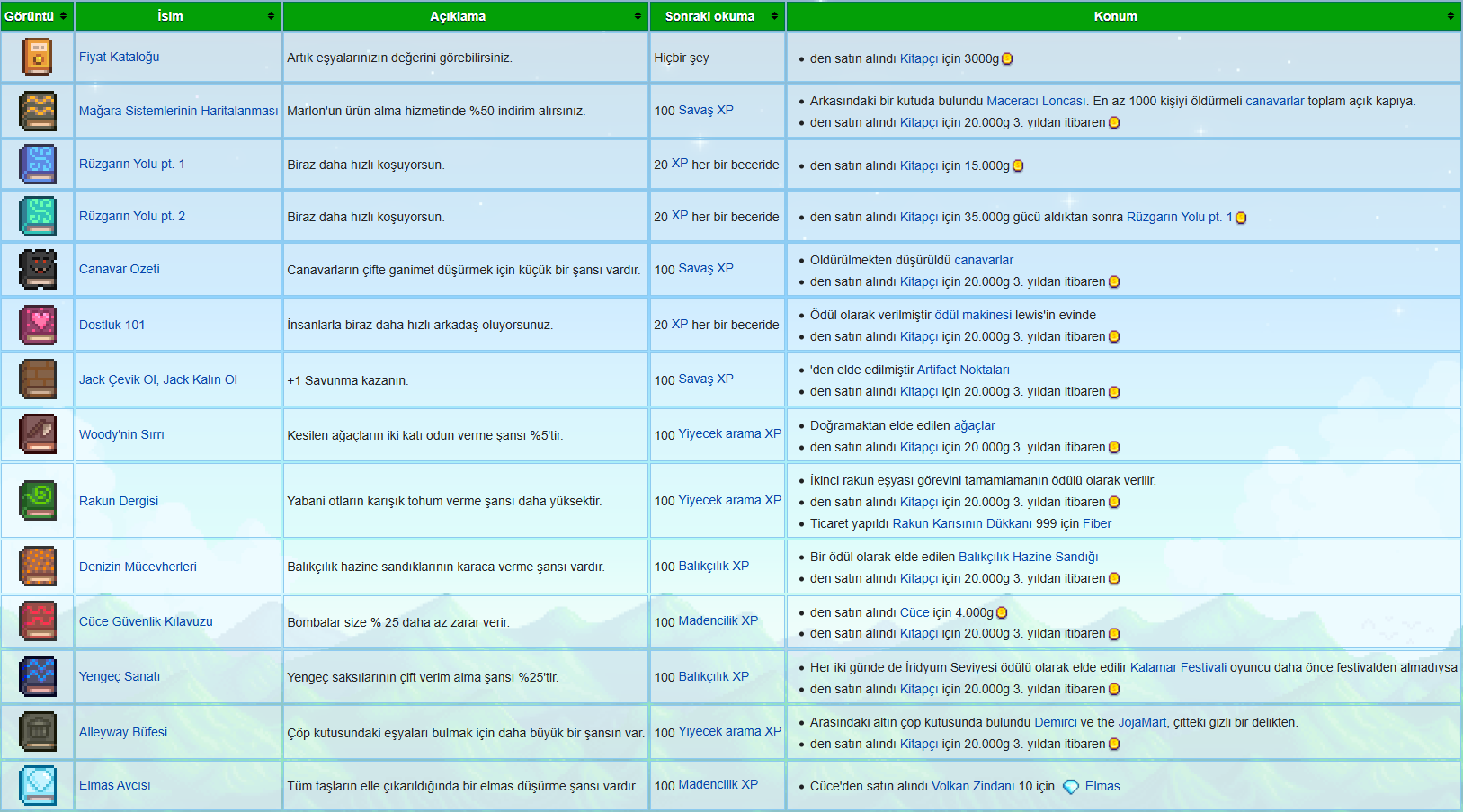Open the Kalamar Festivali link

[x=1178, y=667]
